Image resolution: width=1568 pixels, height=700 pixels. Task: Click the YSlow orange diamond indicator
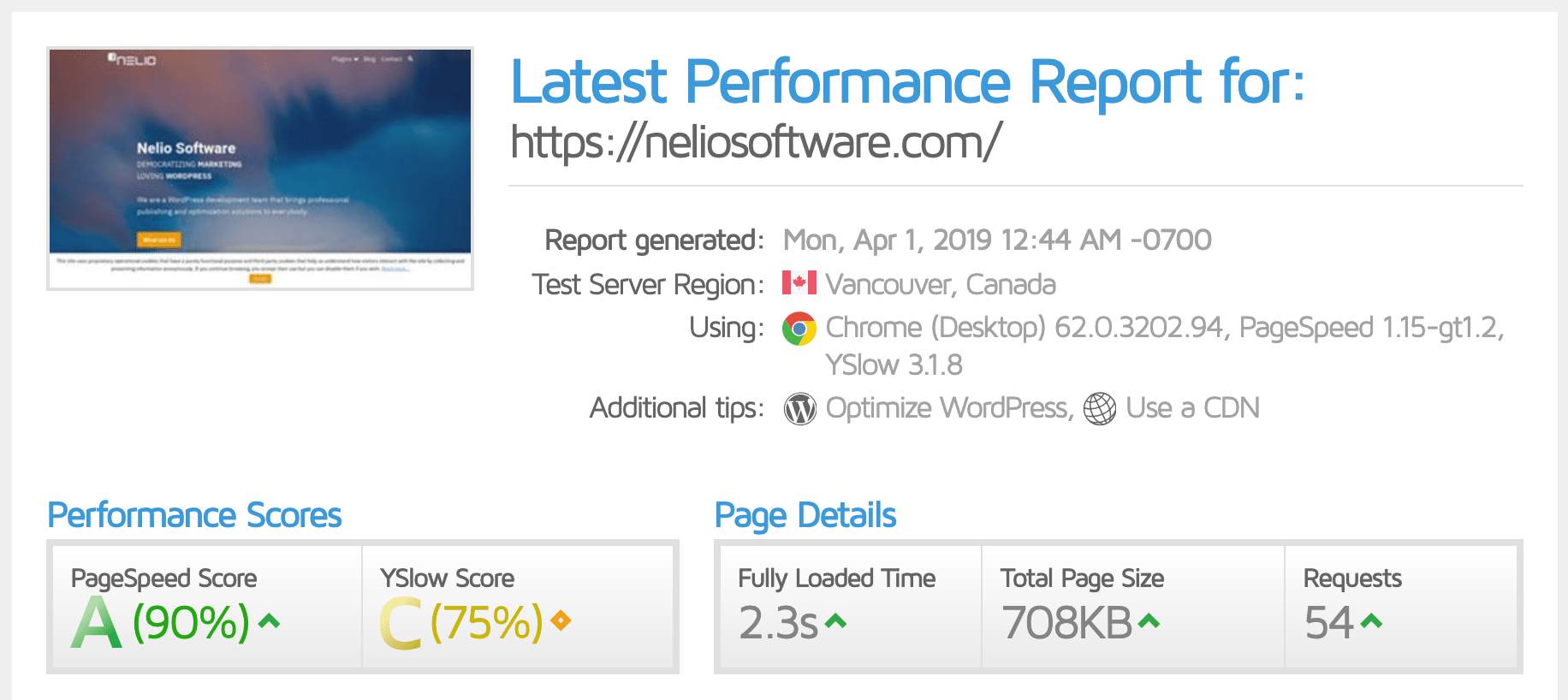(x=561, y=620)
